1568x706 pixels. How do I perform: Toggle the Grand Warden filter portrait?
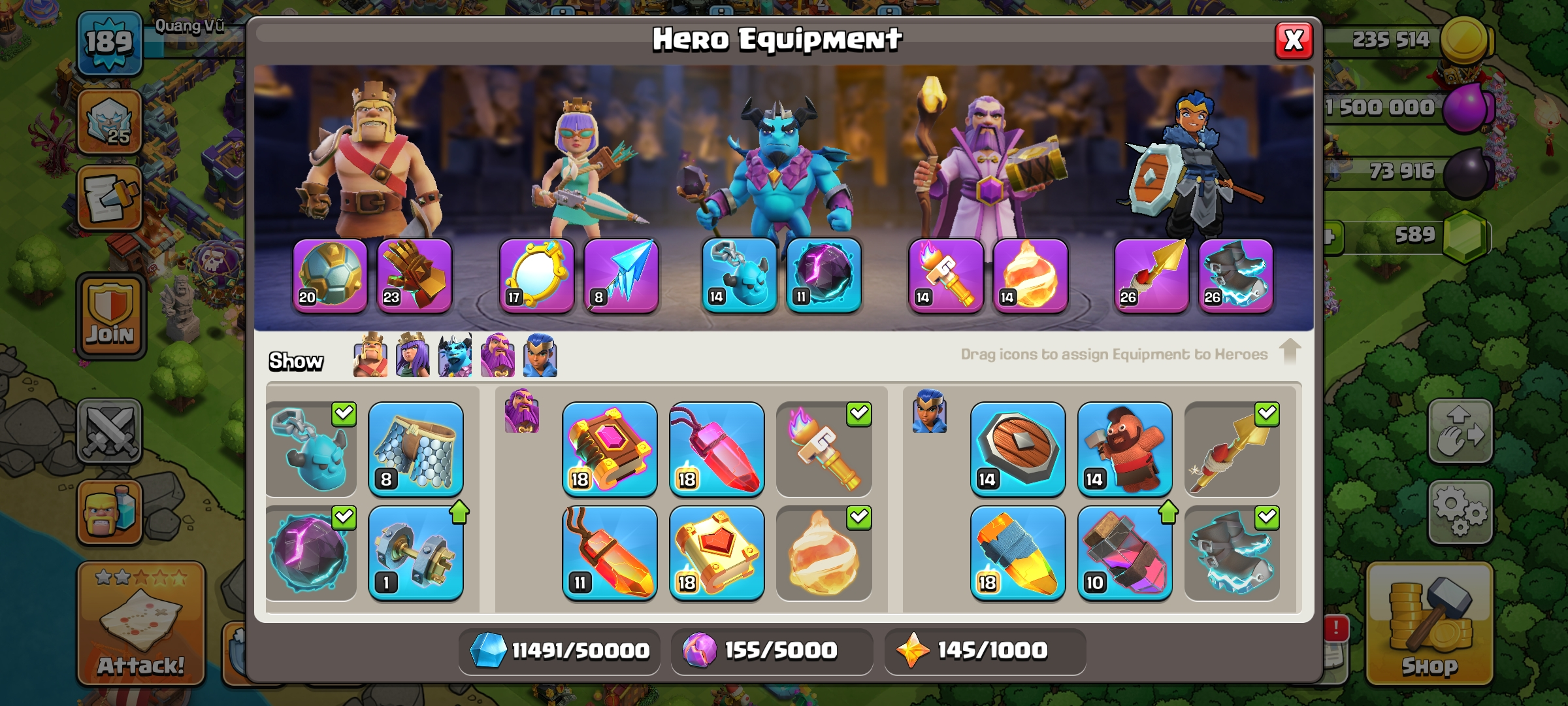coord(498,355)
